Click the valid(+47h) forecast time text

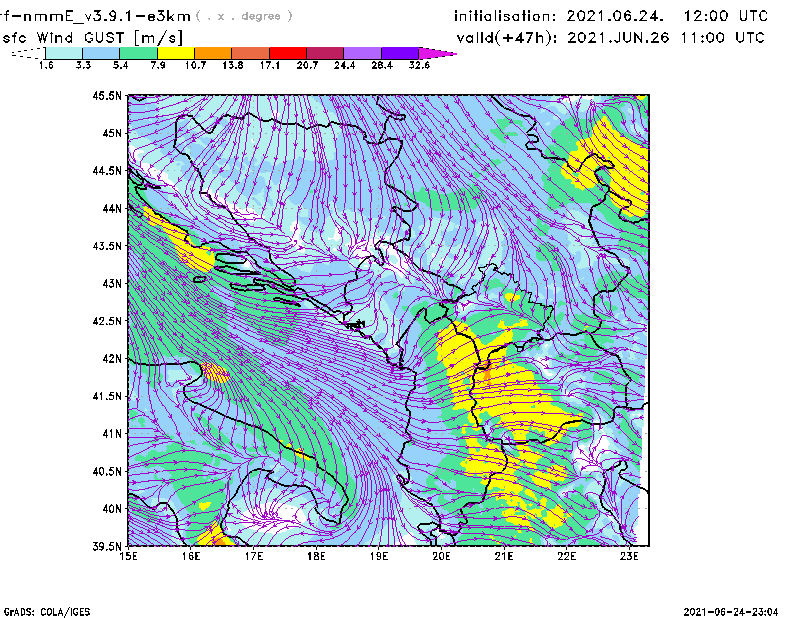611,37
